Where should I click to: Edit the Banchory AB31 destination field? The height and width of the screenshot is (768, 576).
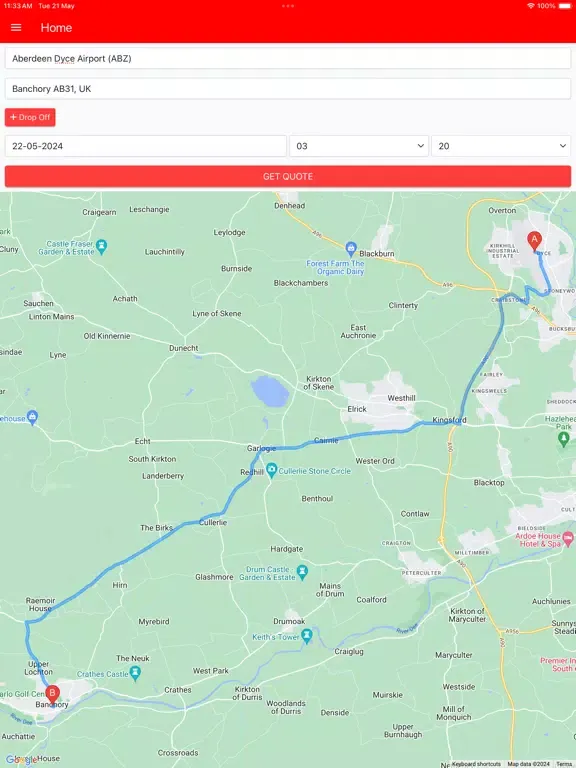288,89
